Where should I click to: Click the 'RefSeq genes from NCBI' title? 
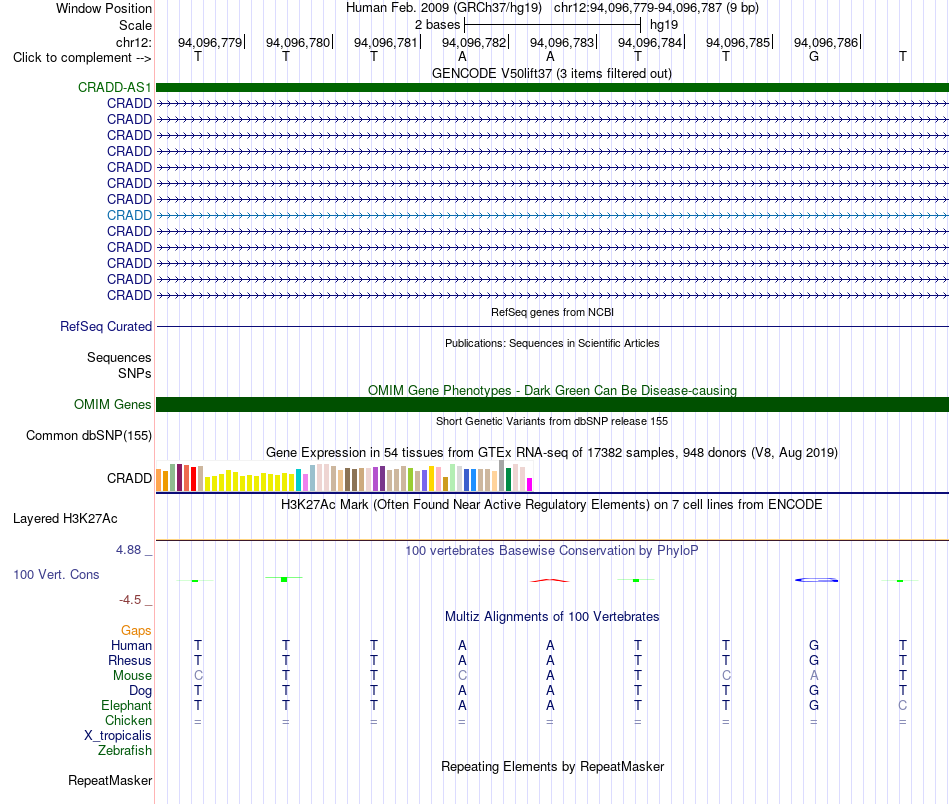pyautogui.click(x=553, y=312)
